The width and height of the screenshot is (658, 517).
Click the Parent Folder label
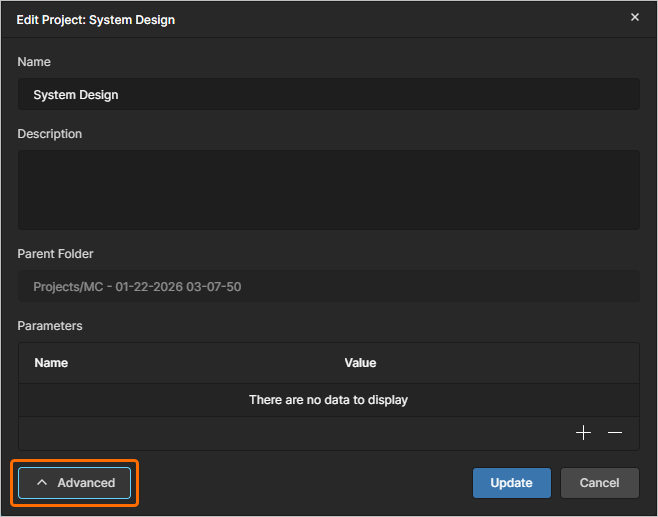(x=55, y=254)
